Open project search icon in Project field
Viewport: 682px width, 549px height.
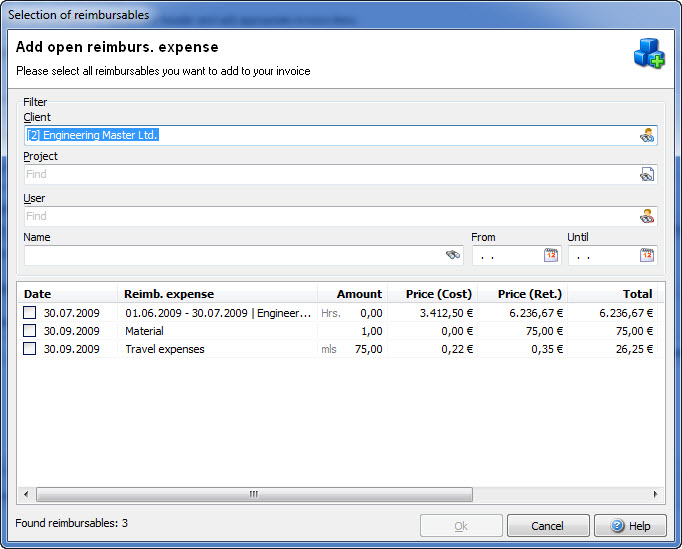[647, 174]
